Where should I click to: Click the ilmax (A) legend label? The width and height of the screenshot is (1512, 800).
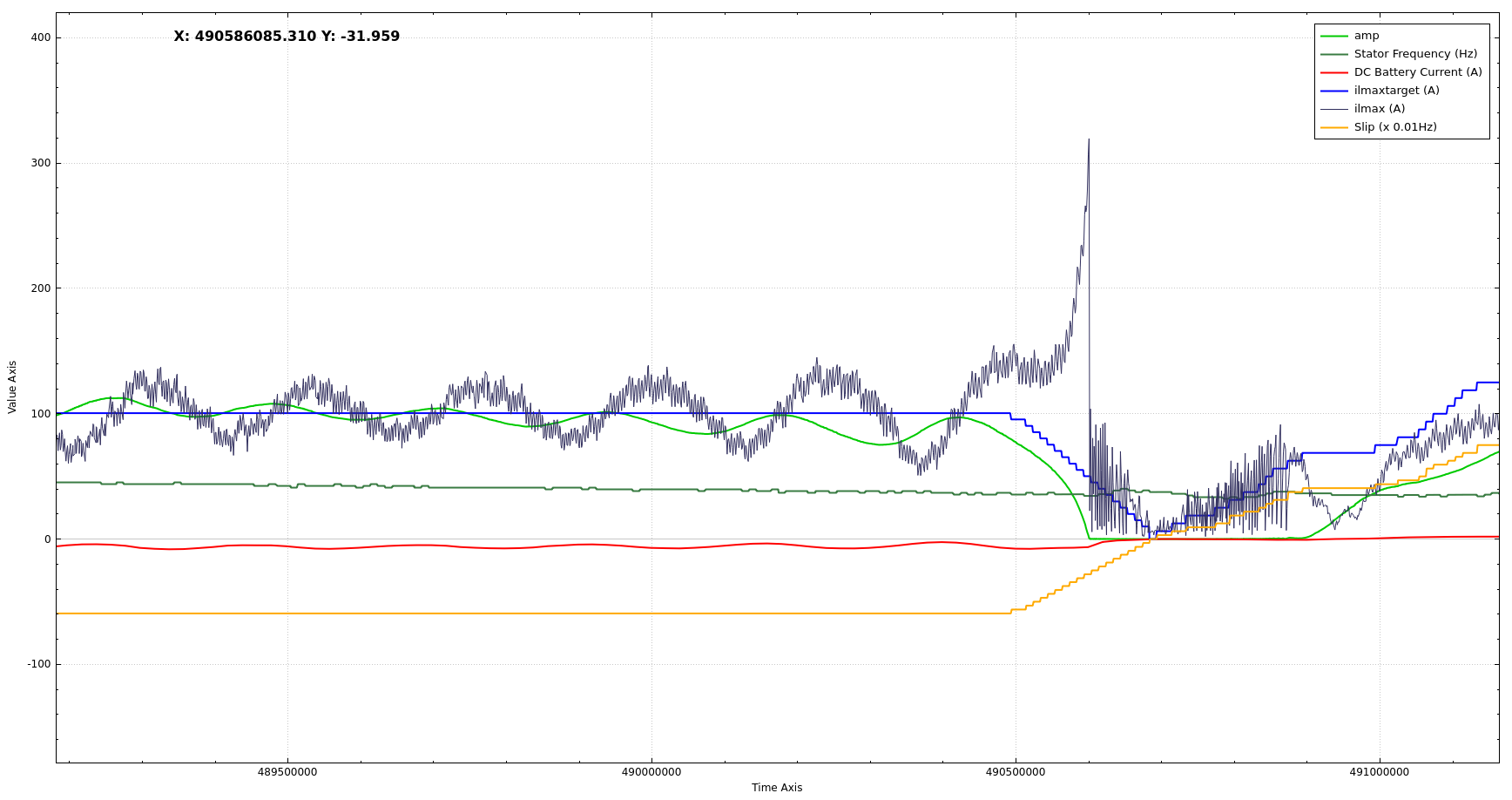(x=1379, y=109)
